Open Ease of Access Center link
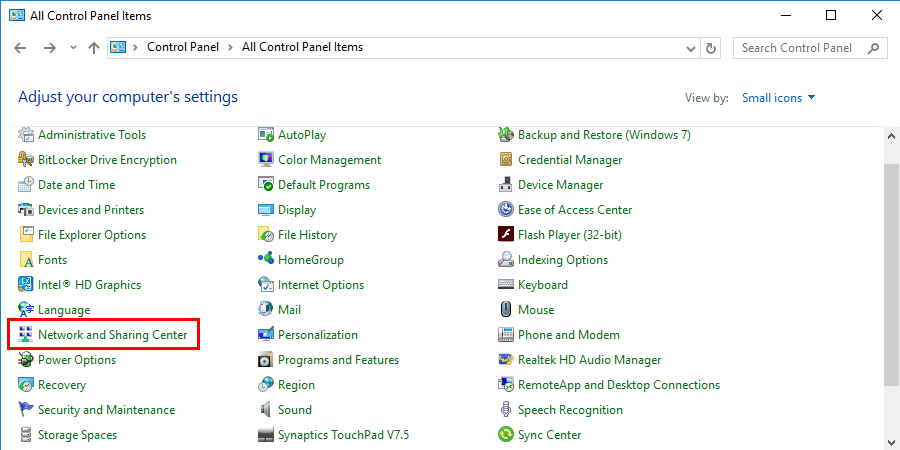 point(575,210)
